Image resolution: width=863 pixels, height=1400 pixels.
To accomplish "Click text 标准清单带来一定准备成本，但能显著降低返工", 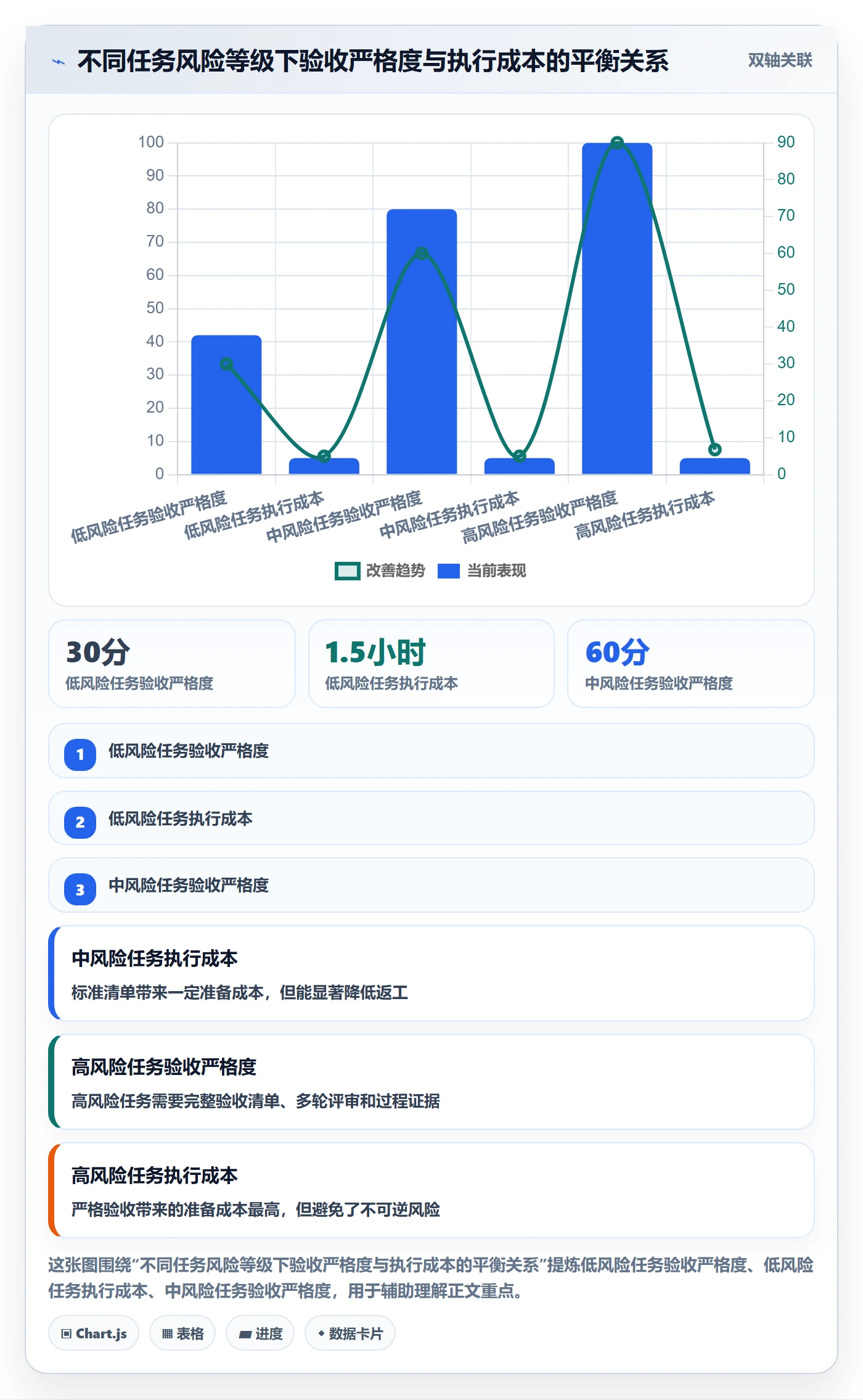I will (x=240, y=992).
